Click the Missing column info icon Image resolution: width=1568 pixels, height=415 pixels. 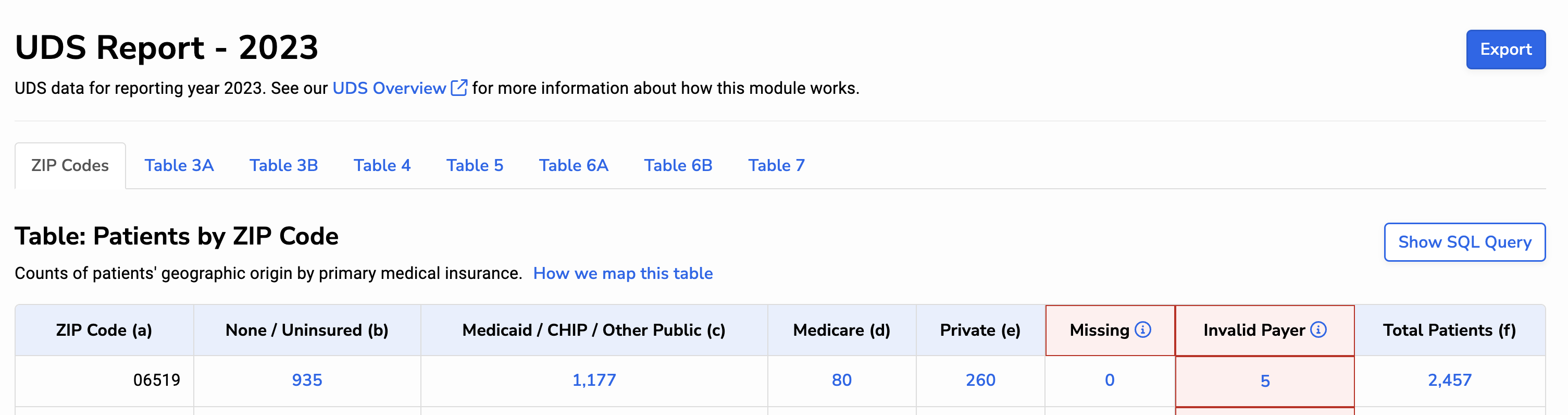(1142, 329)
